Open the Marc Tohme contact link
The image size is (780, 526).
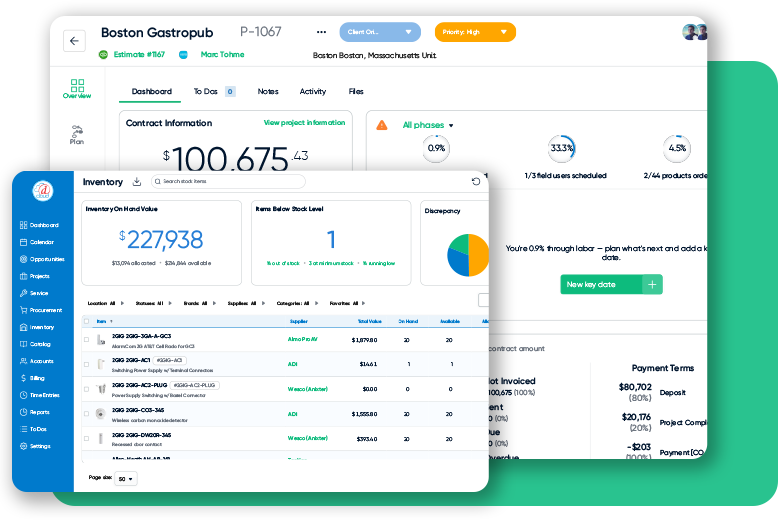tap(222, 54)
